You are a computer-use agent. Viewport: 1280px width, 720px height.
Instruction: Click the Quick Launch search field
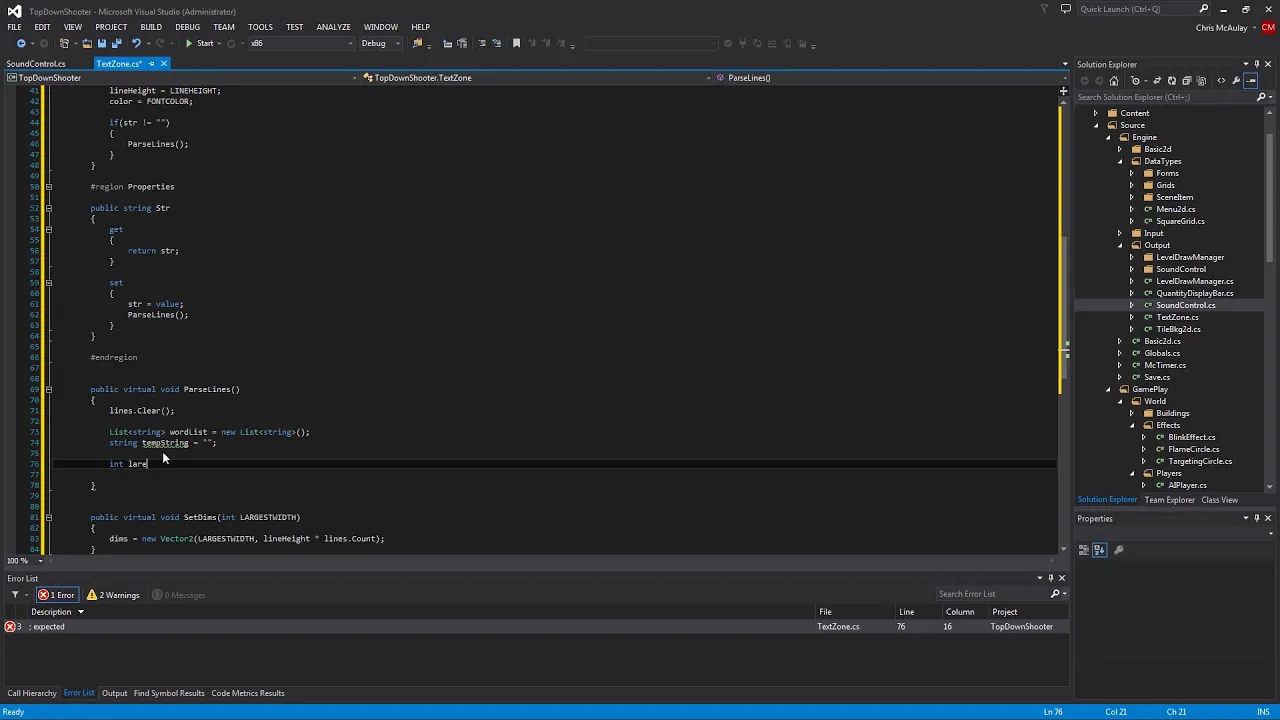click(x=1135, y=9)
